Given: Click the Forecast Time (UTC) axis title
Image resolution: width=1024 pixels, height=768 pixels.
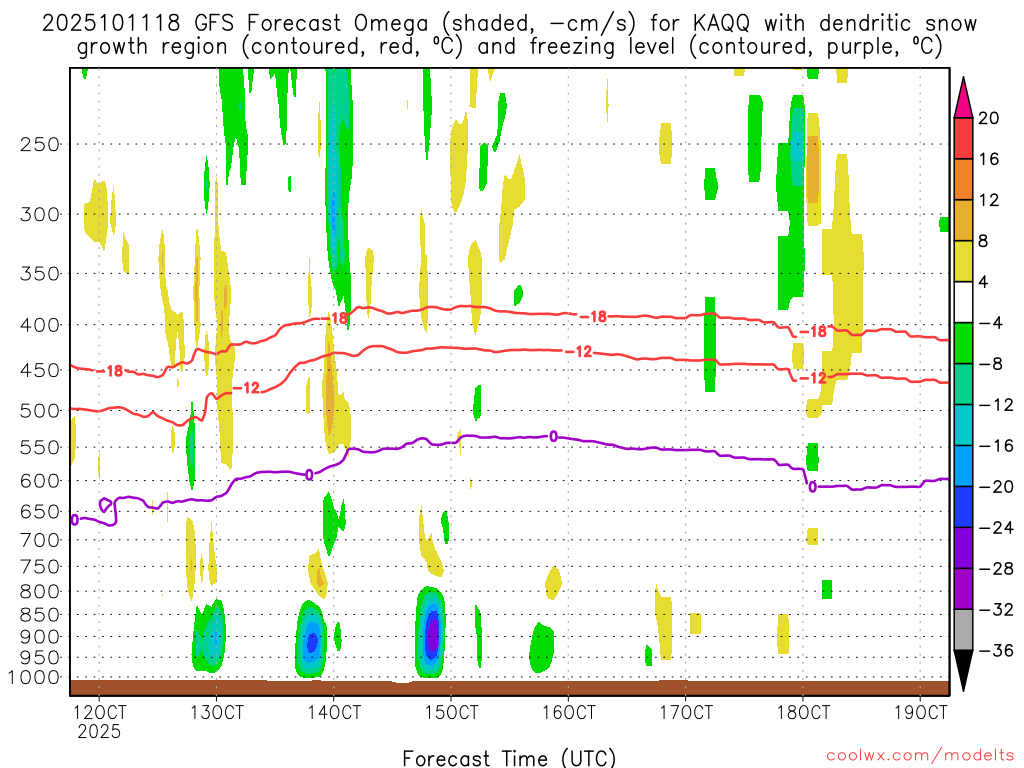Looking at the screenshot, I should pyautogui.click(x=509, y=758).
